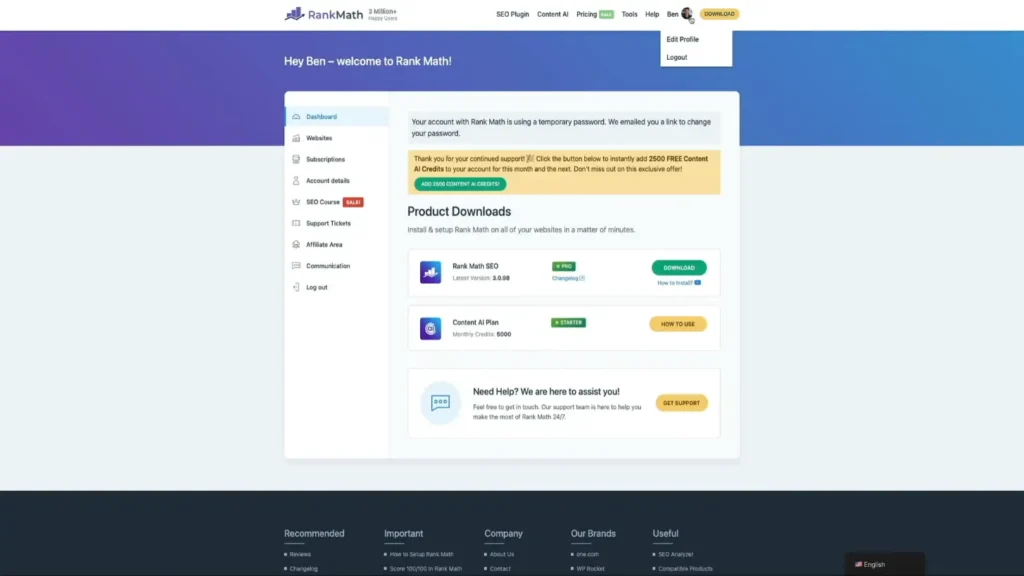Viewport: 1024px width, 576px height.
Task: Click the Affiliate Area sidebar icon
Action: point(296,244)
